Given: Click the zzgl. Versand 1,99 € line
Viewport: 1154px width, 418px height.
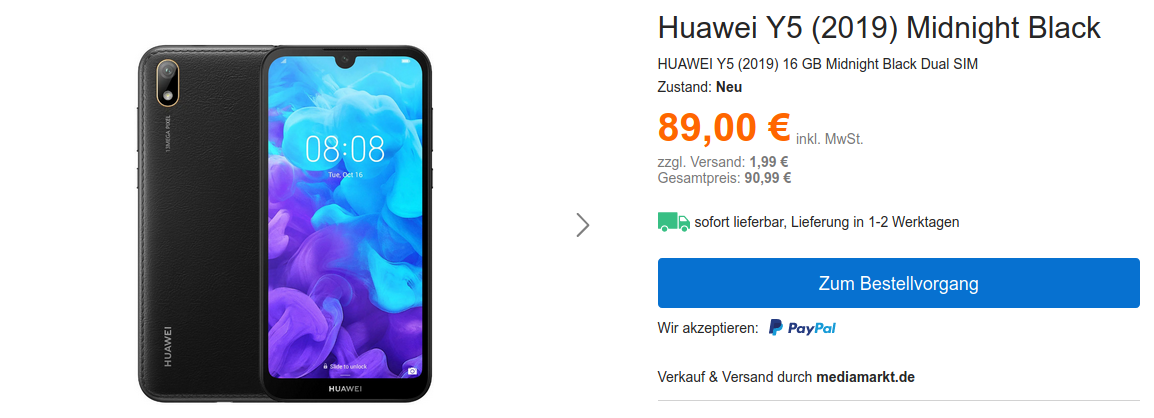Looking at the screenshot, I should click(x=723, y=162).
